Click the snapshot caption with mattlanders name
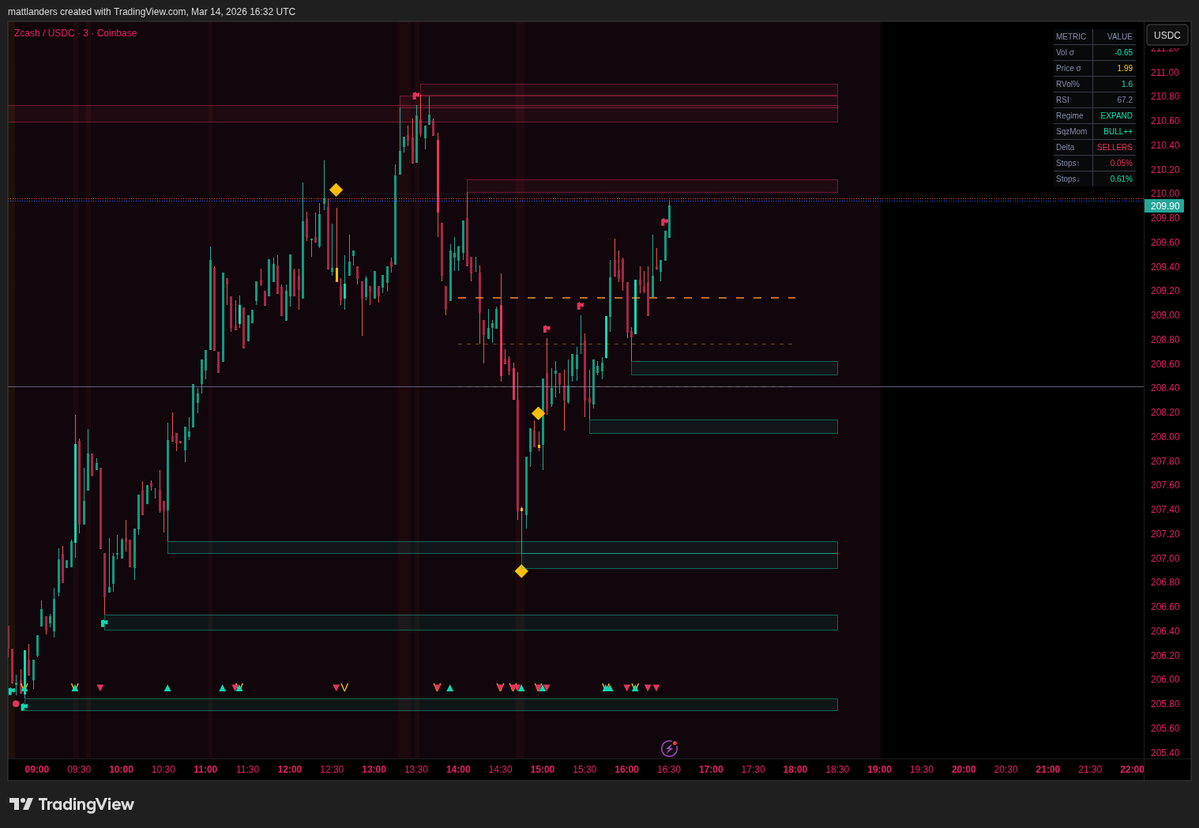Image resolution: width=1199 pixels, height=828 pixels. (x=151, y=11)
